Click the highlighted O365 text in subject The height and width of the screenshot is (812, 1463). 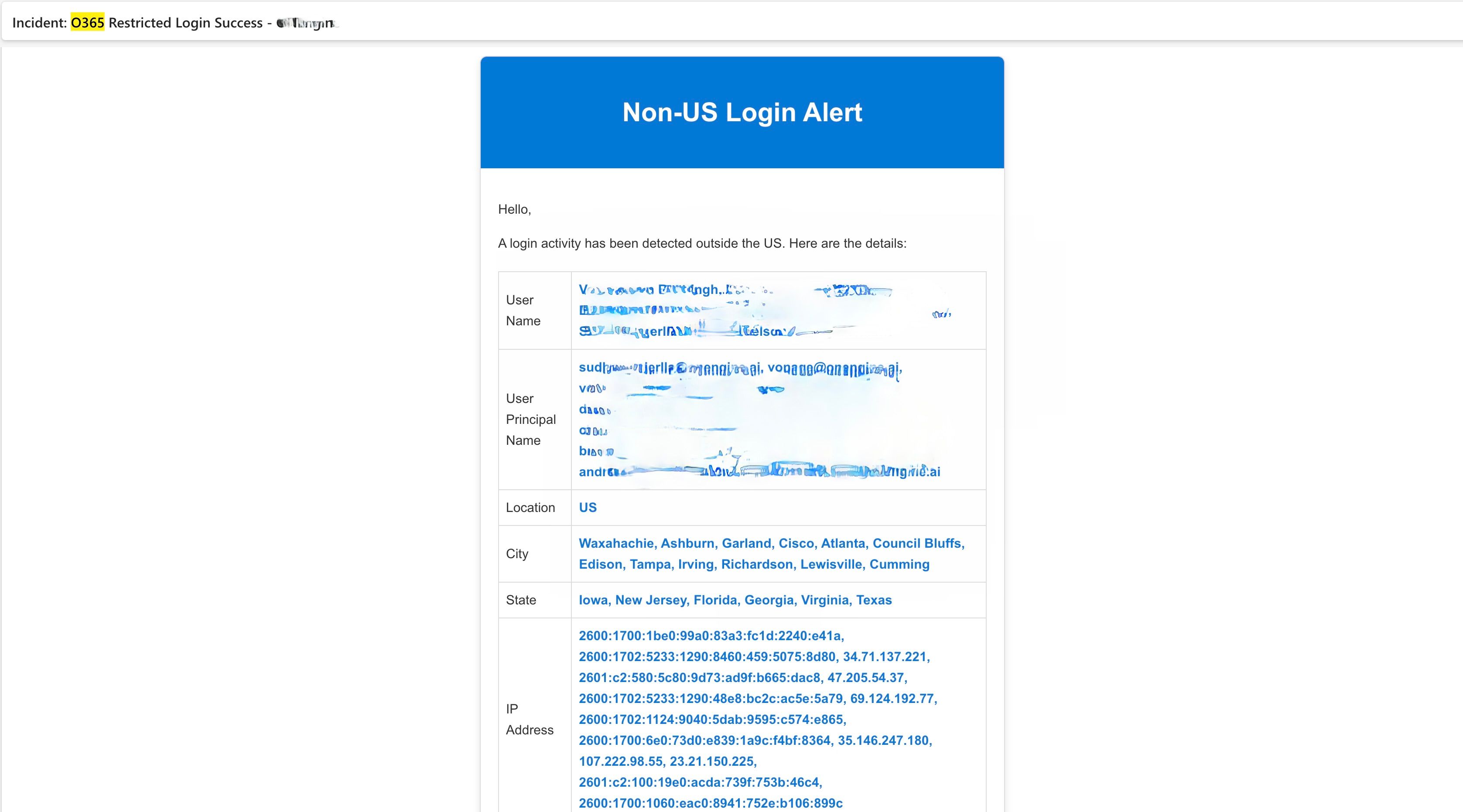[87, 23]
